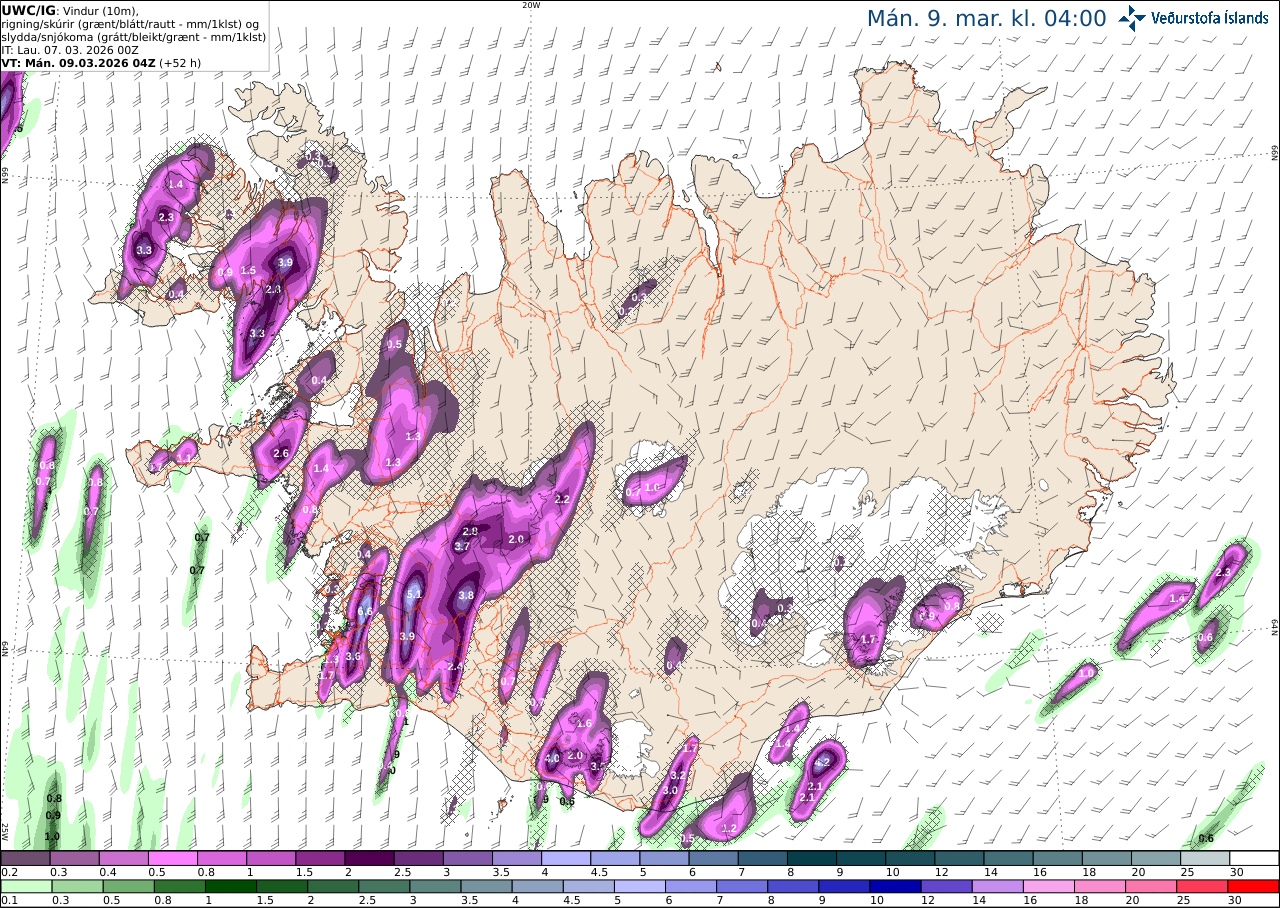
Task: Pick the upper legend swatch between 1 and 1.5
Action: point(271,858)
